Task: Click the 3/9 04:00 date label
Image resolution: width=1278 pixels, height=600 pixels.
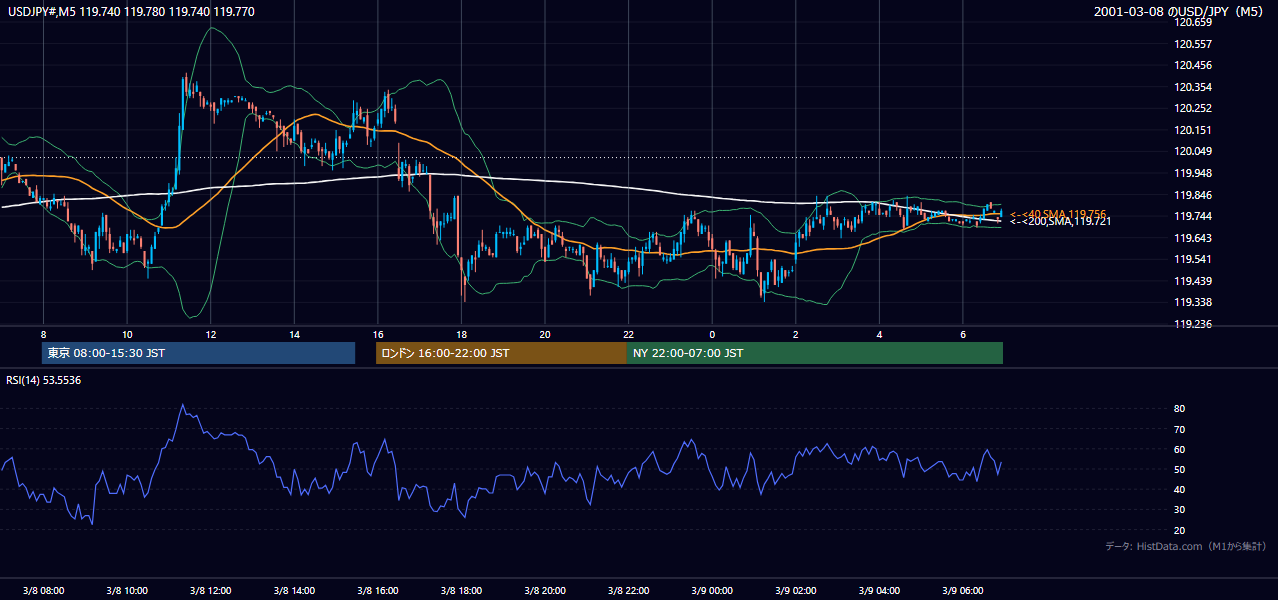Action: point(880,591)
